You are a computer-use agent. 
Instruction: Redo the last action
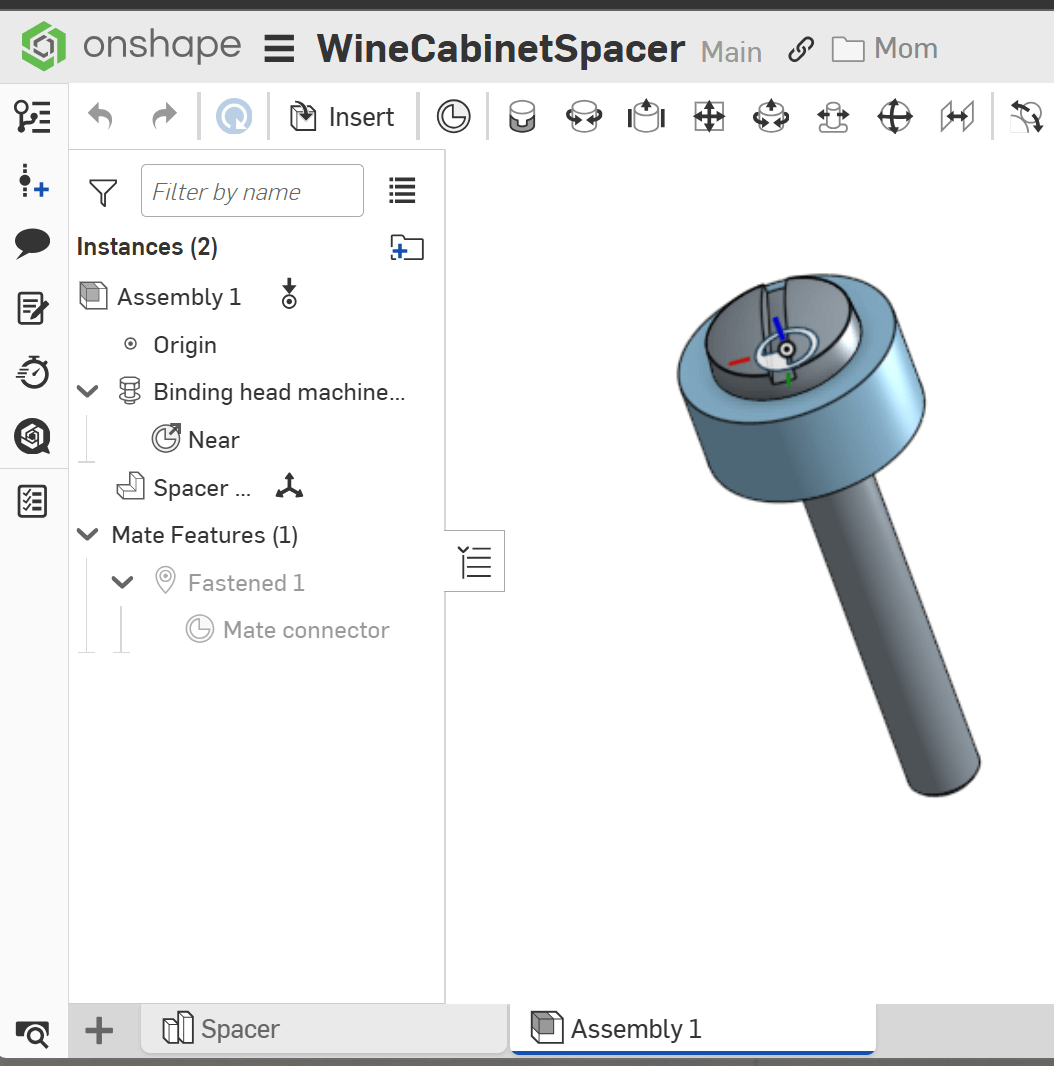[164, 116]
